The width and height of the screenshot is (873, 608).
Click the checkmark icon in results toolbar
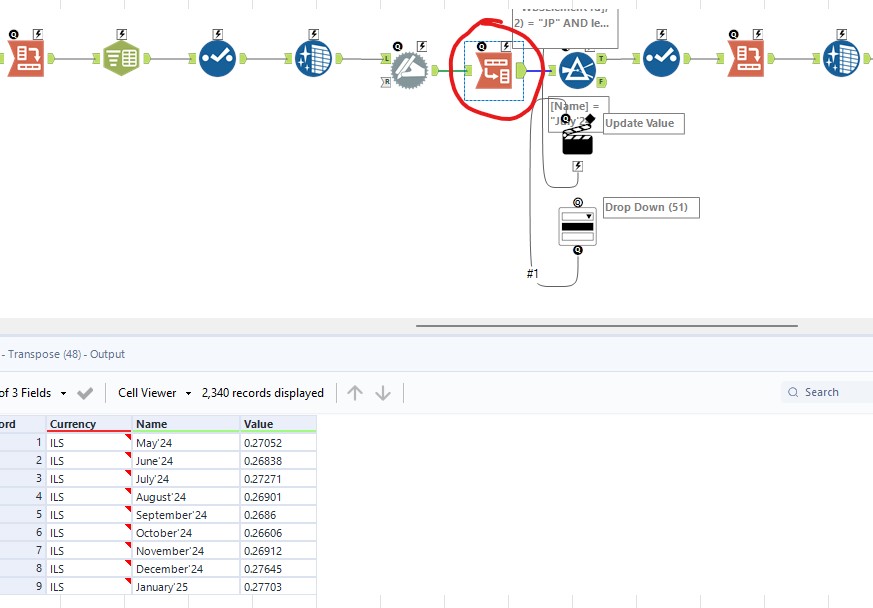[x=85, y=393]
